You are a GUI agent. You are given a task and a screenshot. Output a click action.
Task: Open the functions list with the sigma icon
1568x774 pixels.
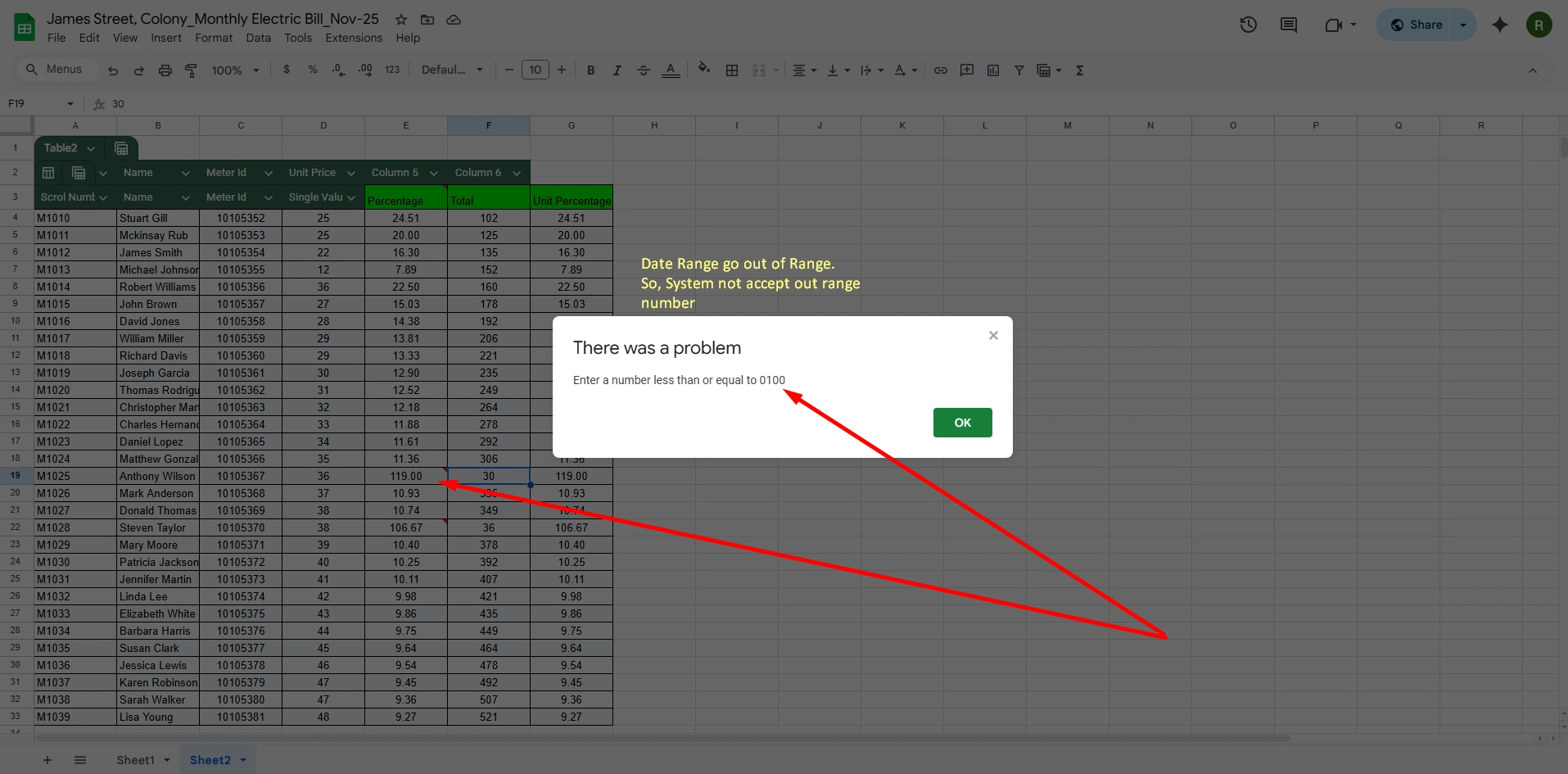(1080, 70)
